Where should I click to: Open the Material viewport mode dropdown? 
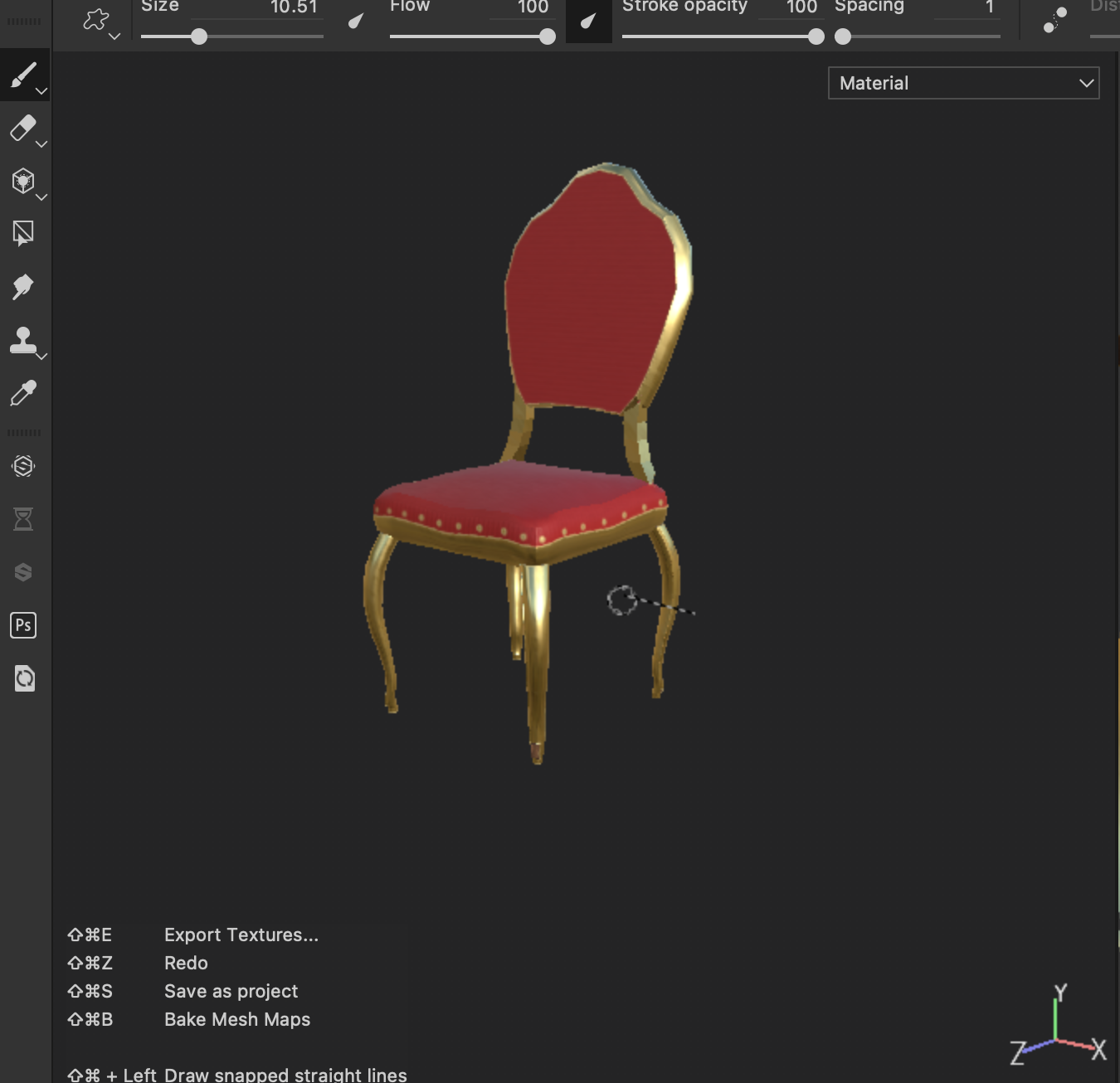(963, 83)
